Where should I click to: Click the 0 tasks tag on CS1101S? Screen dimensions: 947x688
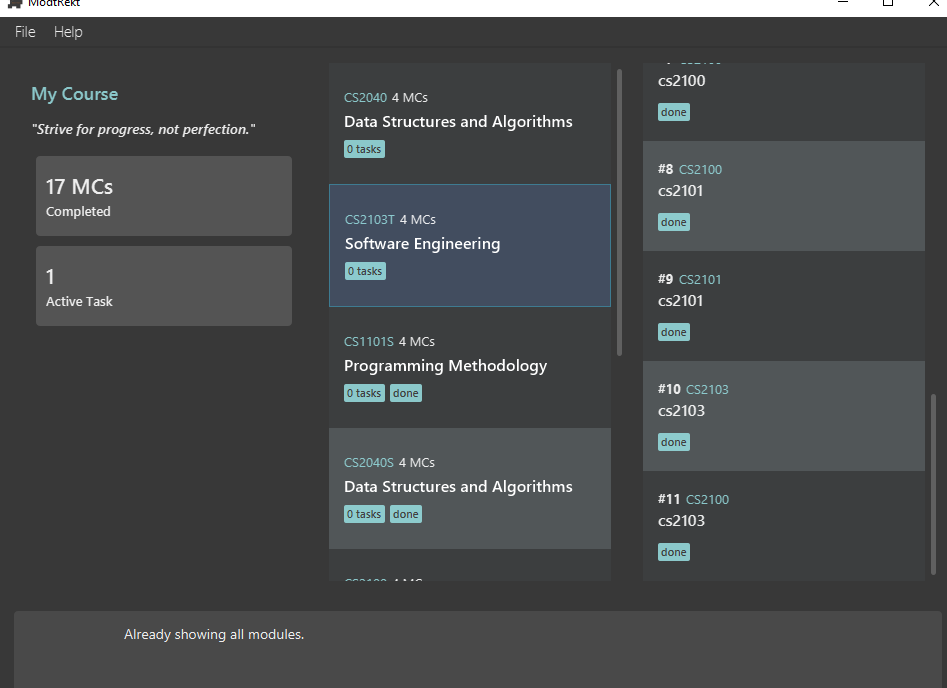pyautogui.click(x=364, y=393)
